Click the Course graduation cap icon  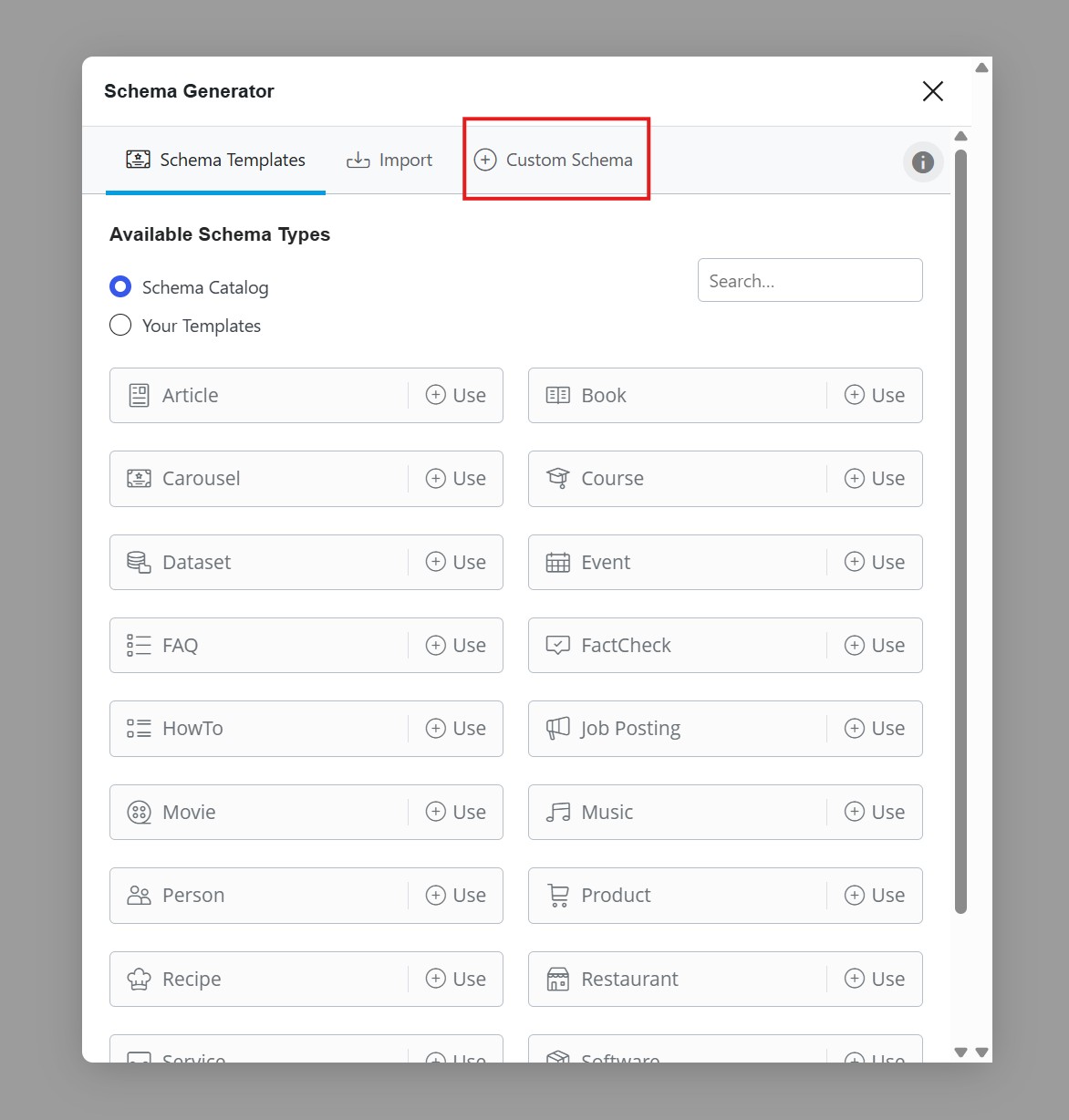click(x=557, y=479)
